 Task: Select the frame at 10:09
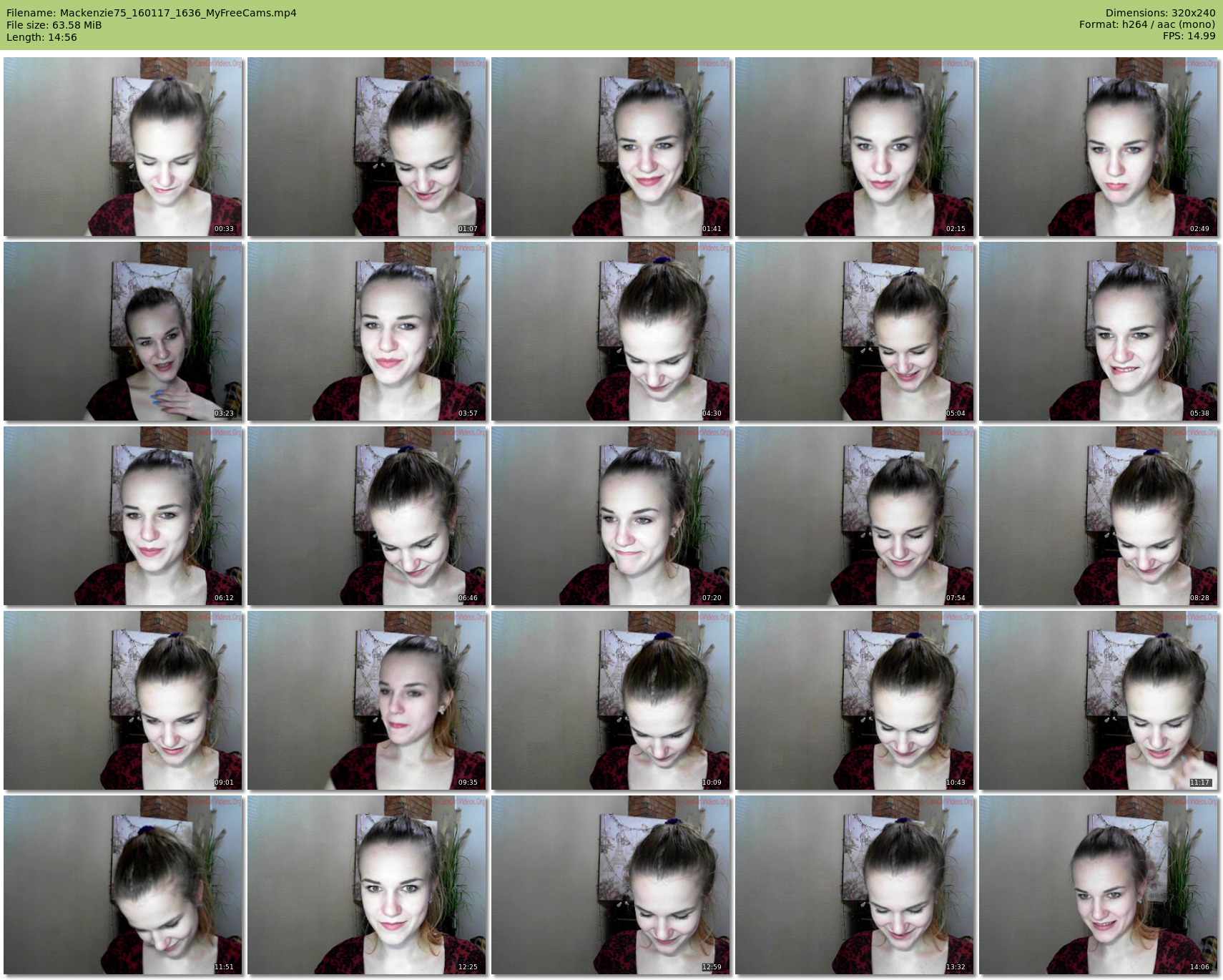tap(611, 700)
